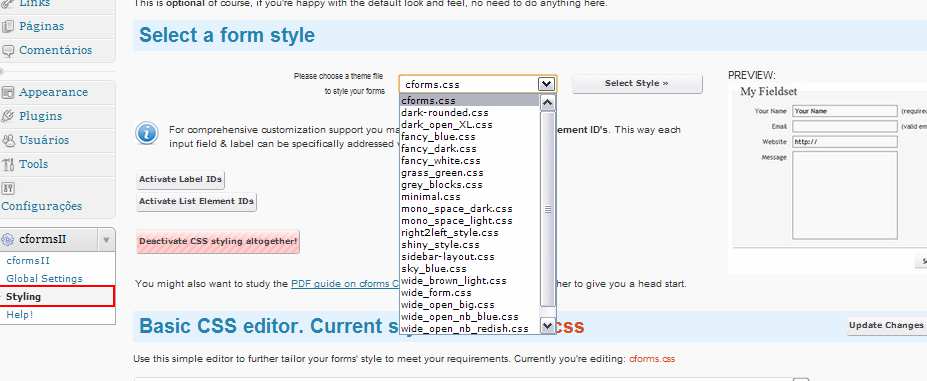The height and width of the screenshot is (381, 927).
Task: Open the Styling submenu page
Action: tap(24, 296)
